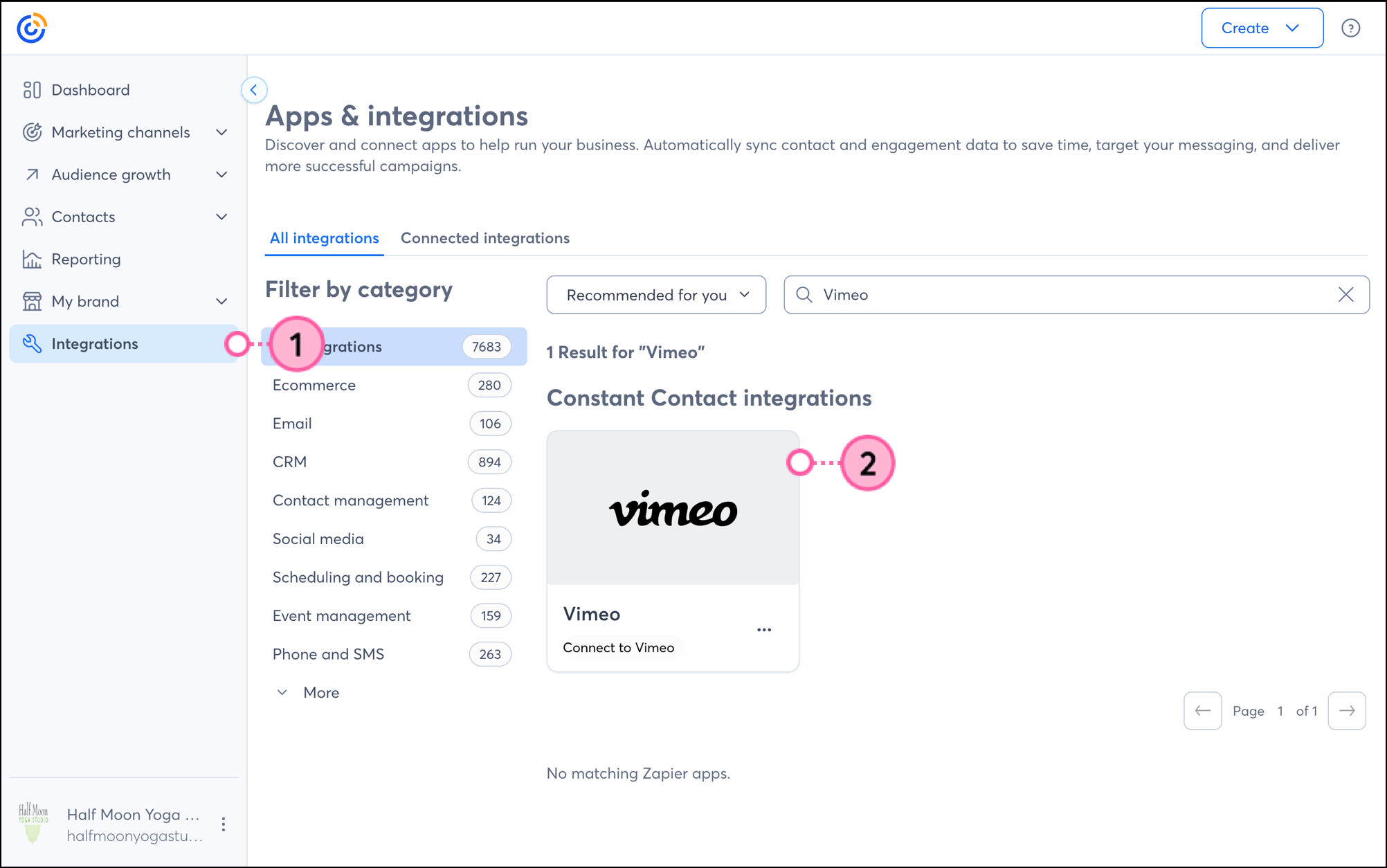The width and height of the screenshot is (1387, 868).
Task: Click Connect to Vimeo
Action: [x=618, y=648]
